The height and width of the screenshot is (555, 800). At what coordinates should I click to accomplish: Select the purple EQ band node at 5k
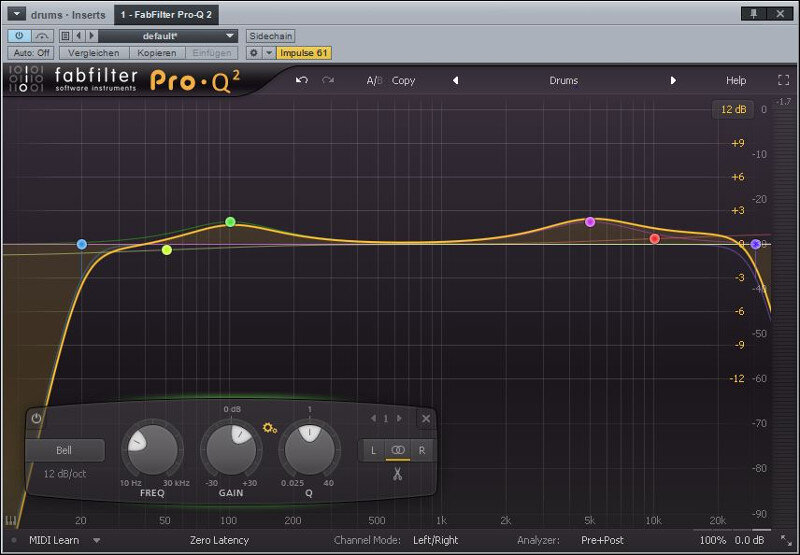point(590,222)
